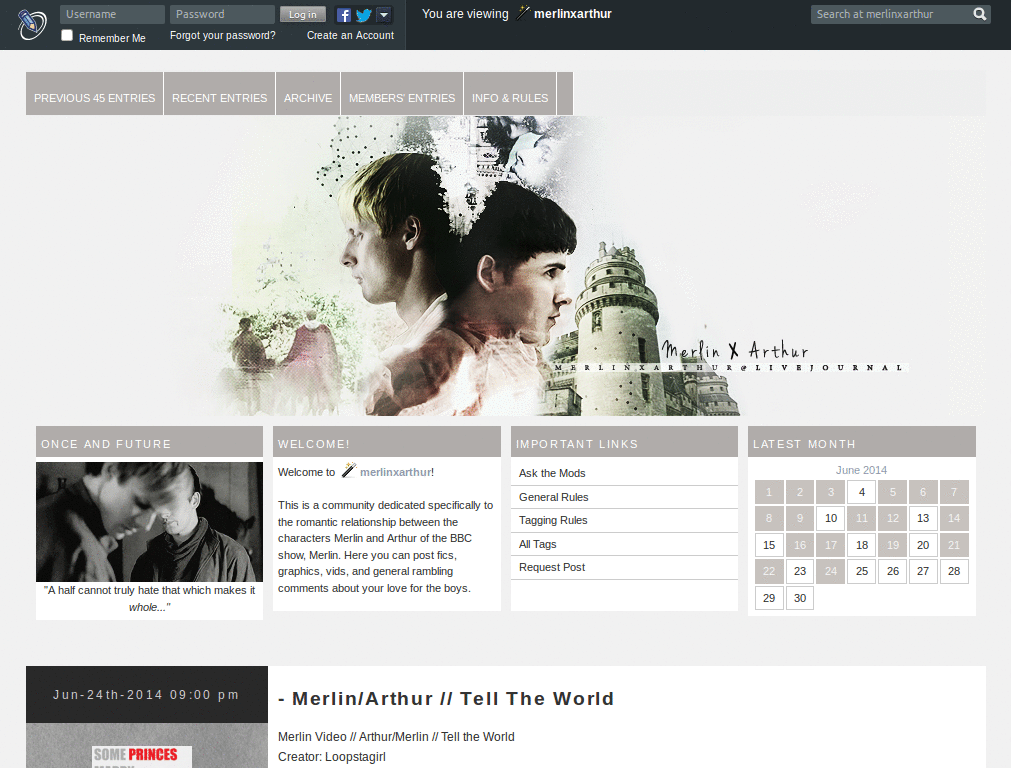Open post title Merlin/Arthur // Tell The World
Screen dimensions: 1024x768
pos(453,698)
